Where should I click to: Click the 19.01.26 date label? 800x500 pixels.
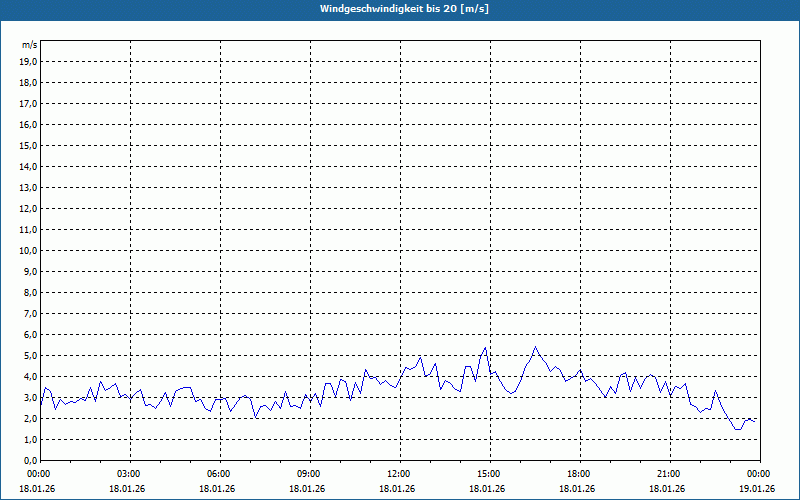(x=756, y=489)
